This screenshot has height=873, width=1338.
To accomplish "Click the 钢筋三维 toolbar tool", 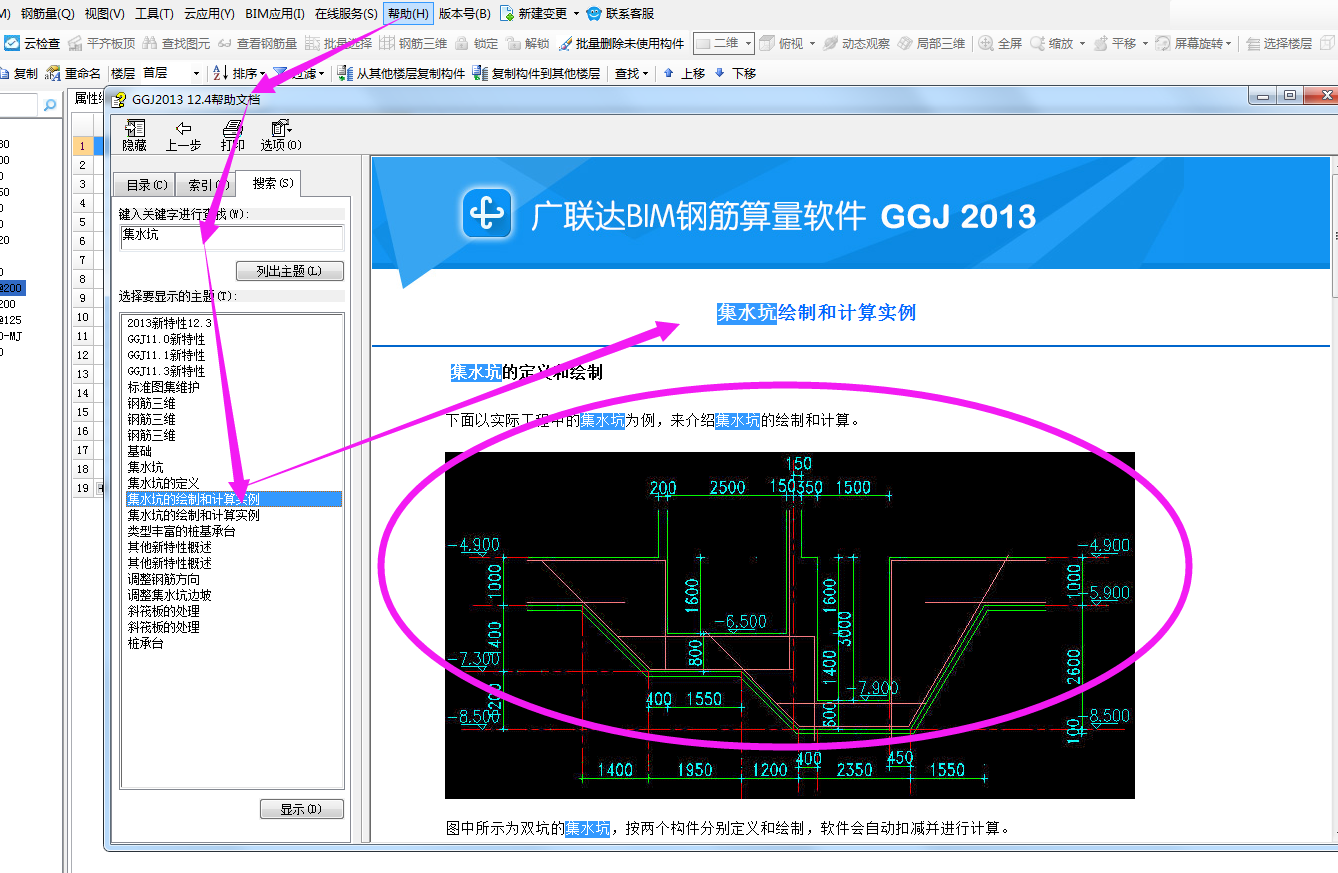I will [x=413, y=44].
